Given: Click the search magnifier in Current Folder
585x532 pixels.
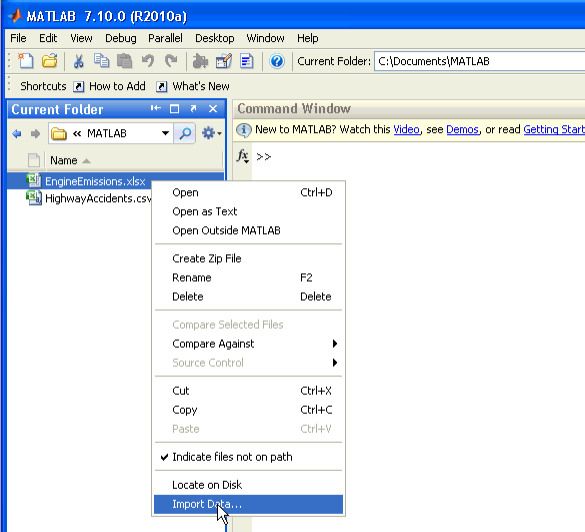Looking at the screenshot, I should pyautogui.click(x=185, y=134).
